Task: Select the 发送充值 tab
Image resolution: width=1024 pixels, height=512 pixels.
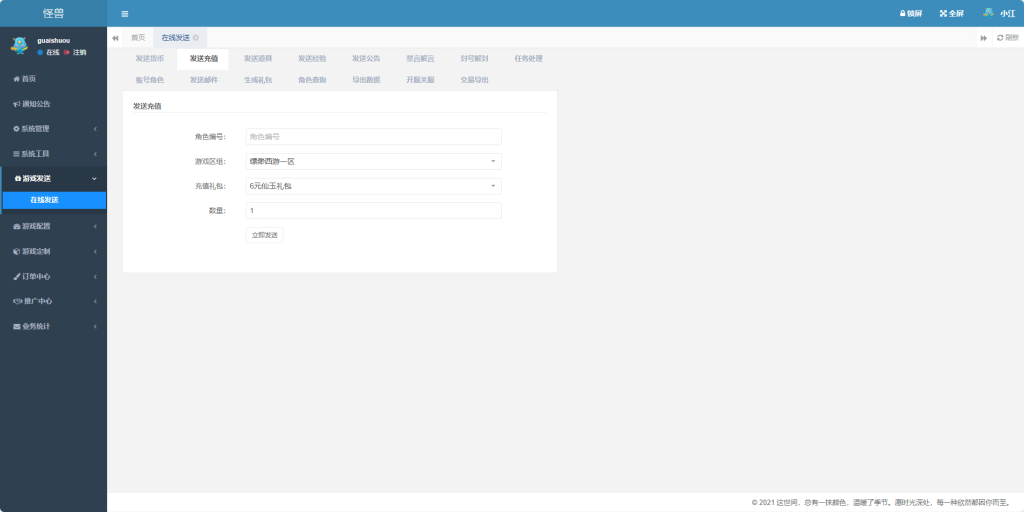Action: [204, 59]
